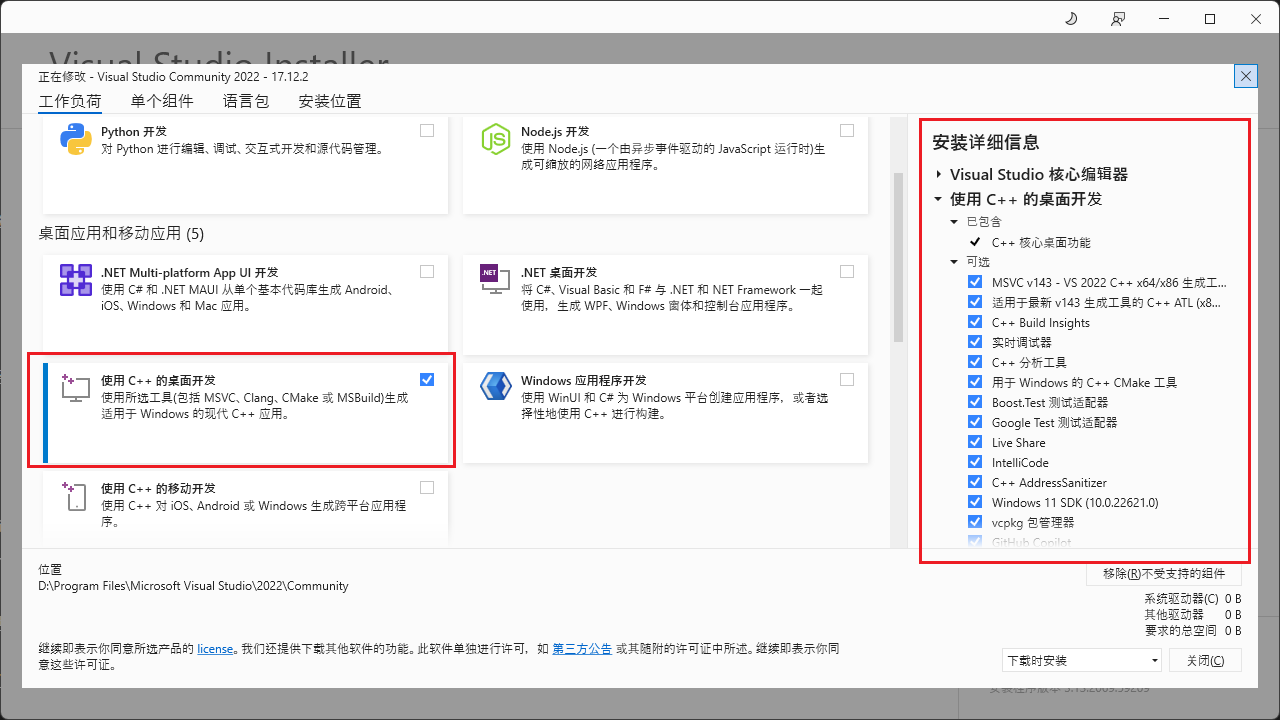
Task: Check the Python 开发 workload checkbox
Action: point(427,130)
